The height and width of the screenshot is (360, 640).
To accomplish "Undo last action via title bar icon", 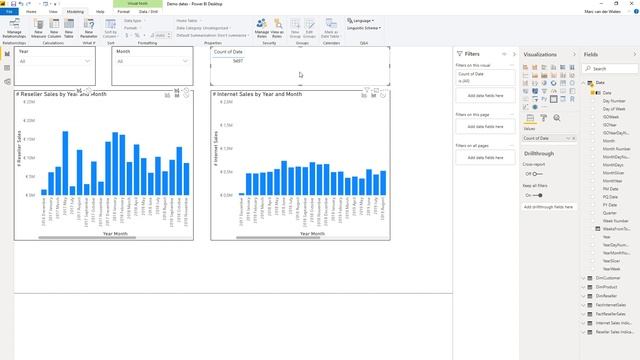I will tap(21, 4).
